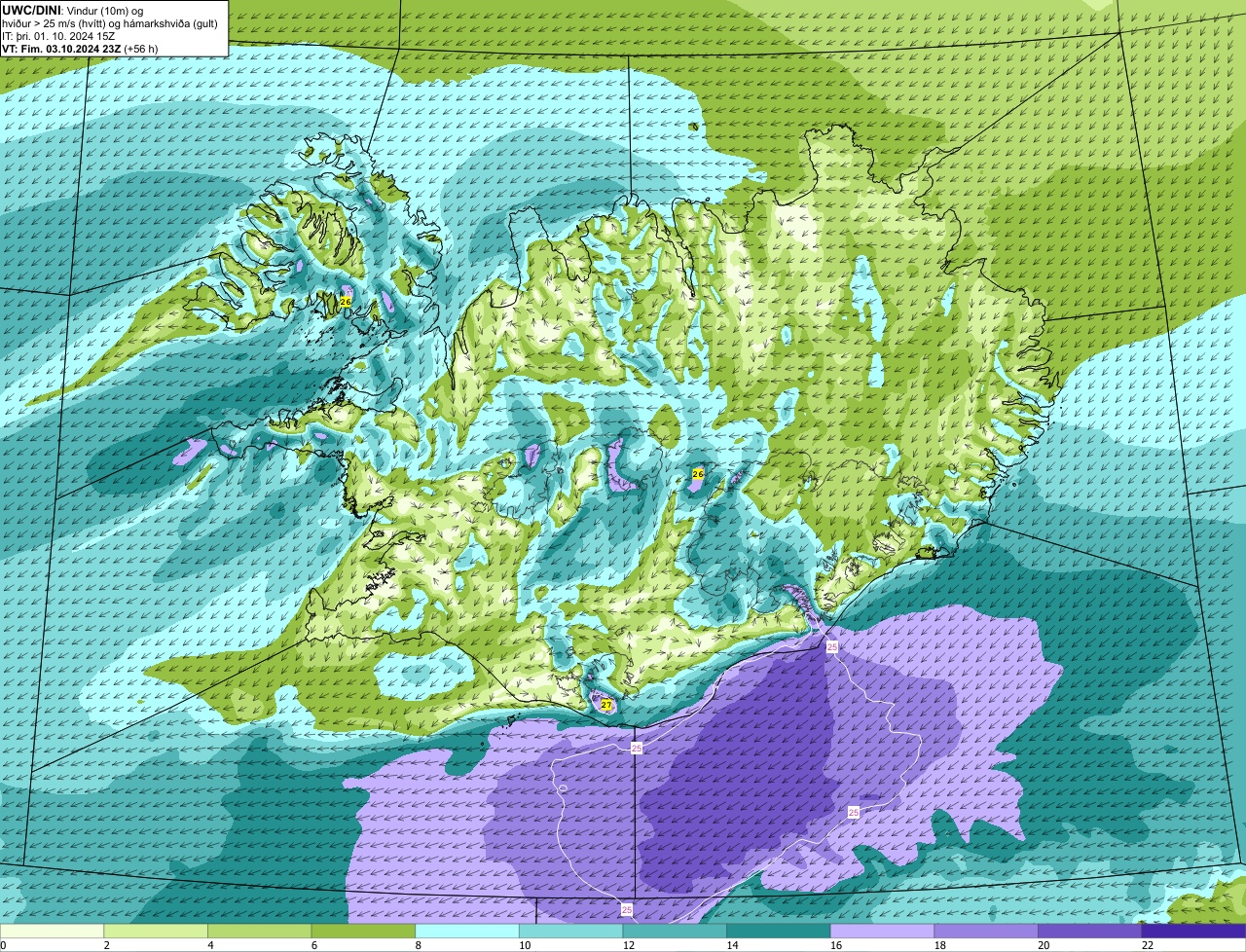This screenshot has width=1246, height=952.
Task: Click the legend value 18
Action: pyautogui.click(x=940, y=945)
